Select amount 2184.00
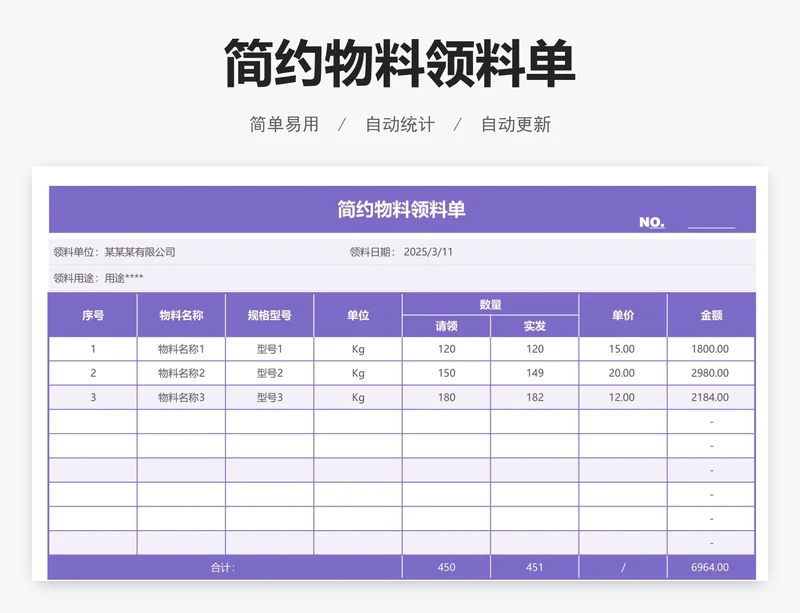Screen dimensions: 800x613 coord(711,398)
